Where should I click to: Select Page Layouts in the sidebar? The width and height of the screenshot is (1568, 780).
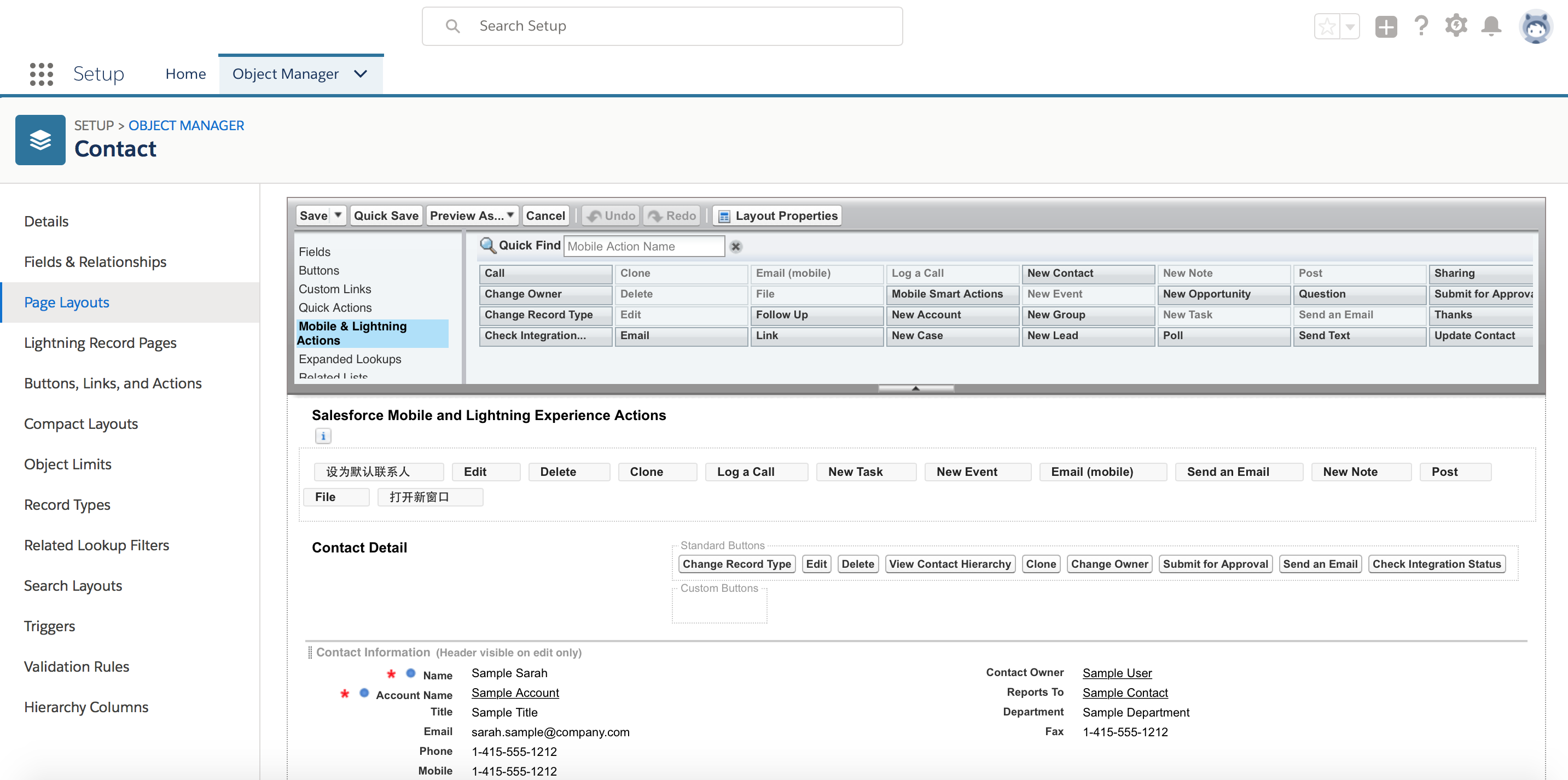67,302
